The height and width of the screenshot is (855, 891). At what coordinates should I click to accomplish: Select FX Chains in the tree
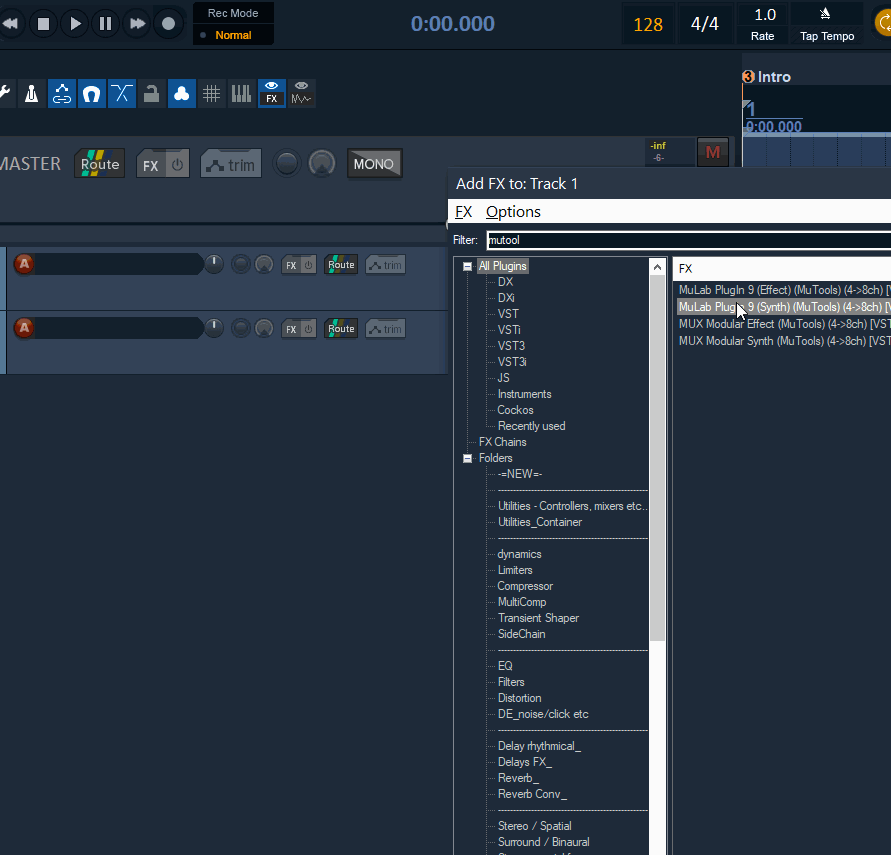pyautogui.click(x=502, y=442)
